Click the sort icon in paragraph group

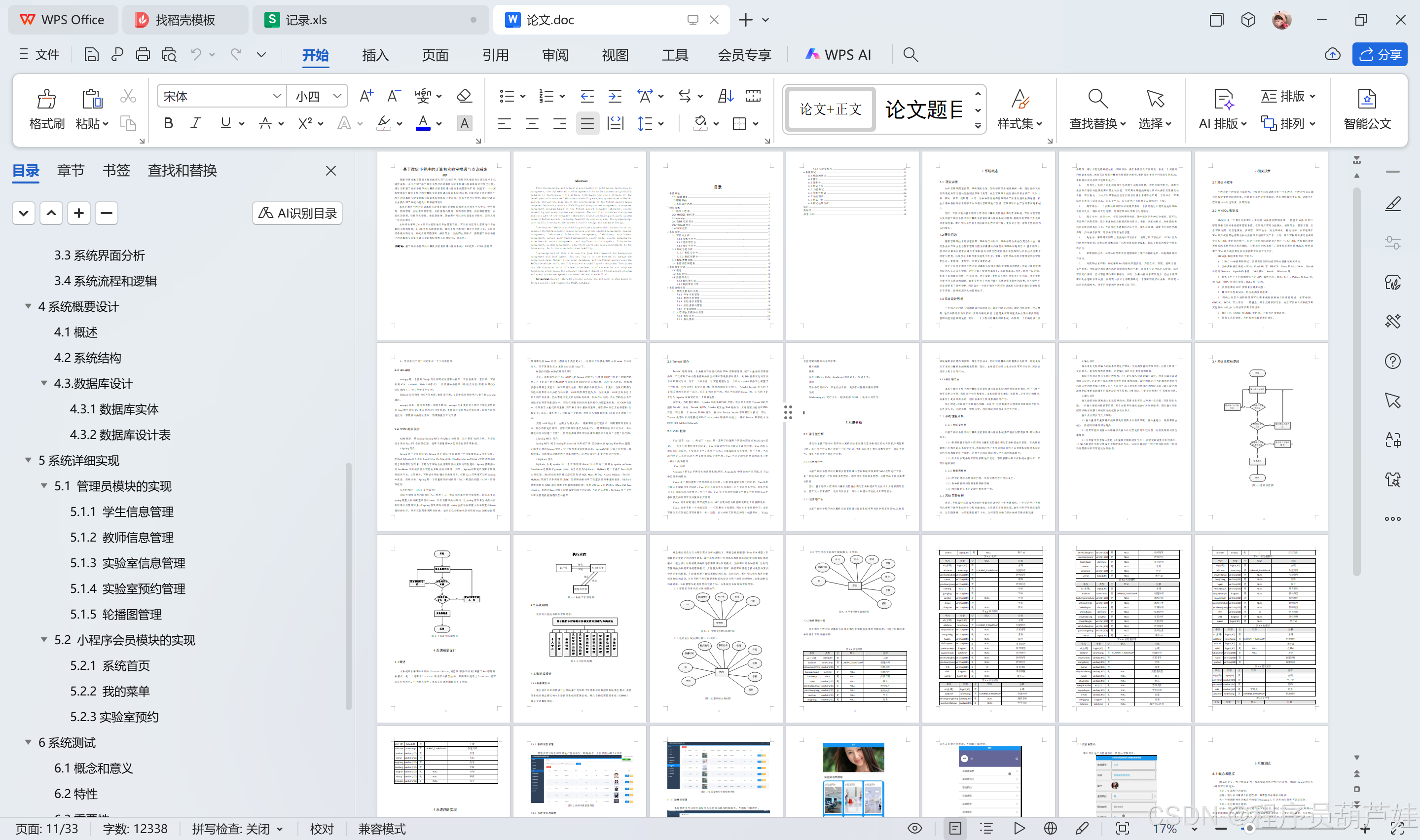(x=726, y=96)
